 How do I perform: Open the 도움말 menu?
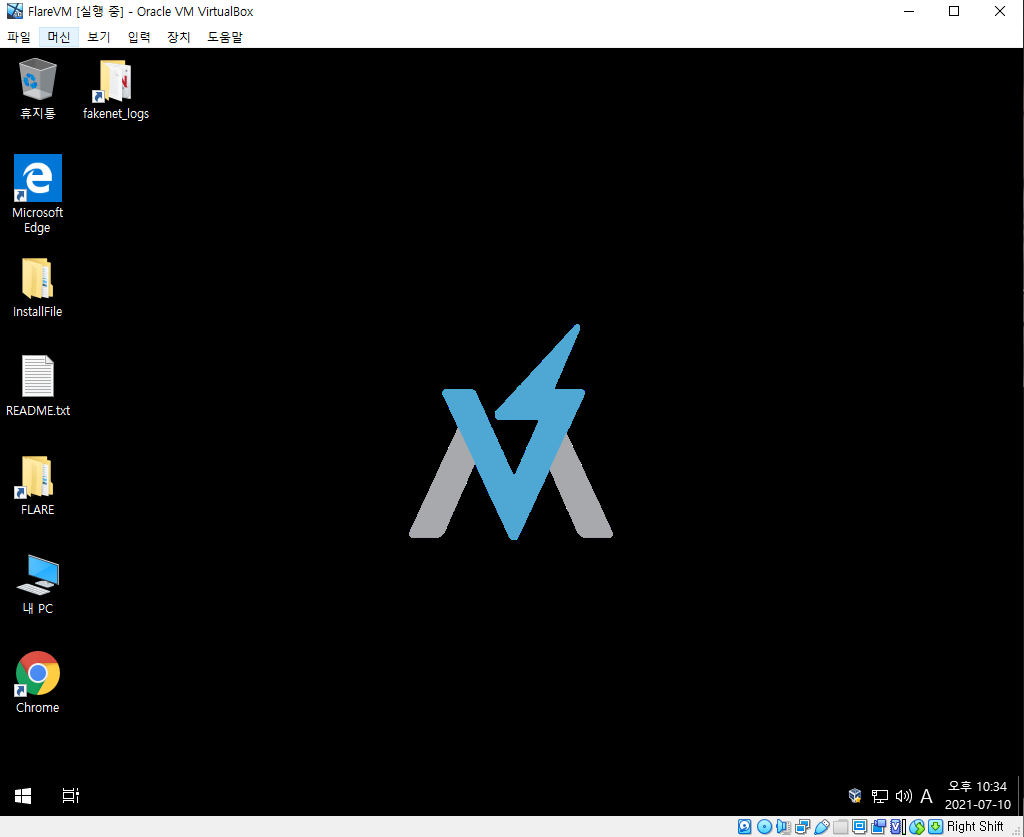[225, 37]
